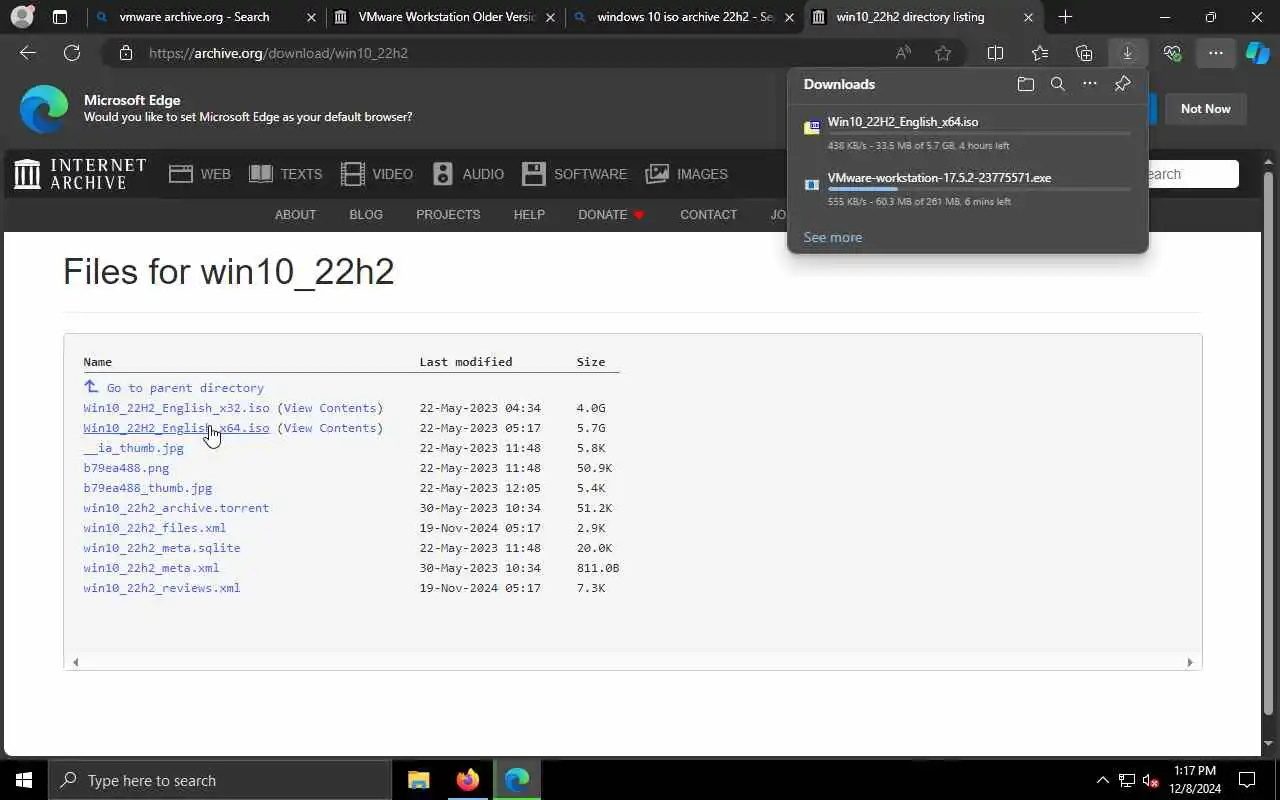Click Win10_22H2_English_x64.iso download entry in panel
Viewport: 1280px width, 800px height.
(967, 133)
